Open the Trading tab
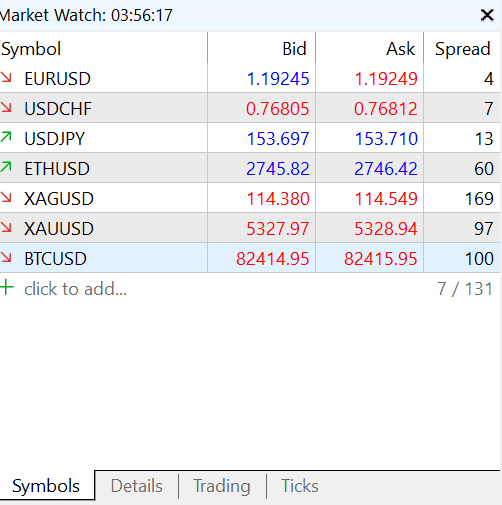This screenshot has width=502, height=505. click(x=222, y=486)
